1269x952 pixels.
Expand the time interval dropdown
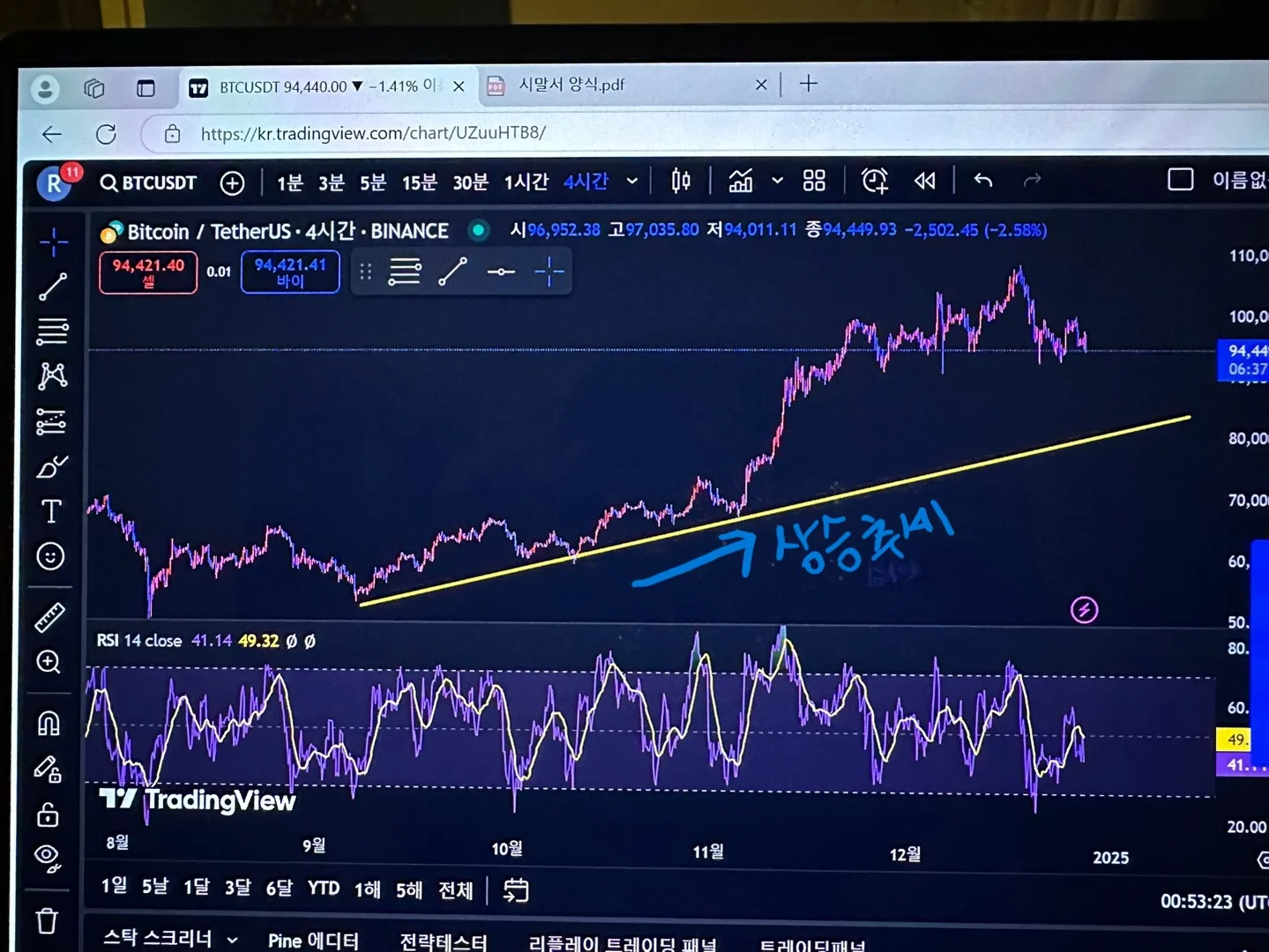click(632, 182)
